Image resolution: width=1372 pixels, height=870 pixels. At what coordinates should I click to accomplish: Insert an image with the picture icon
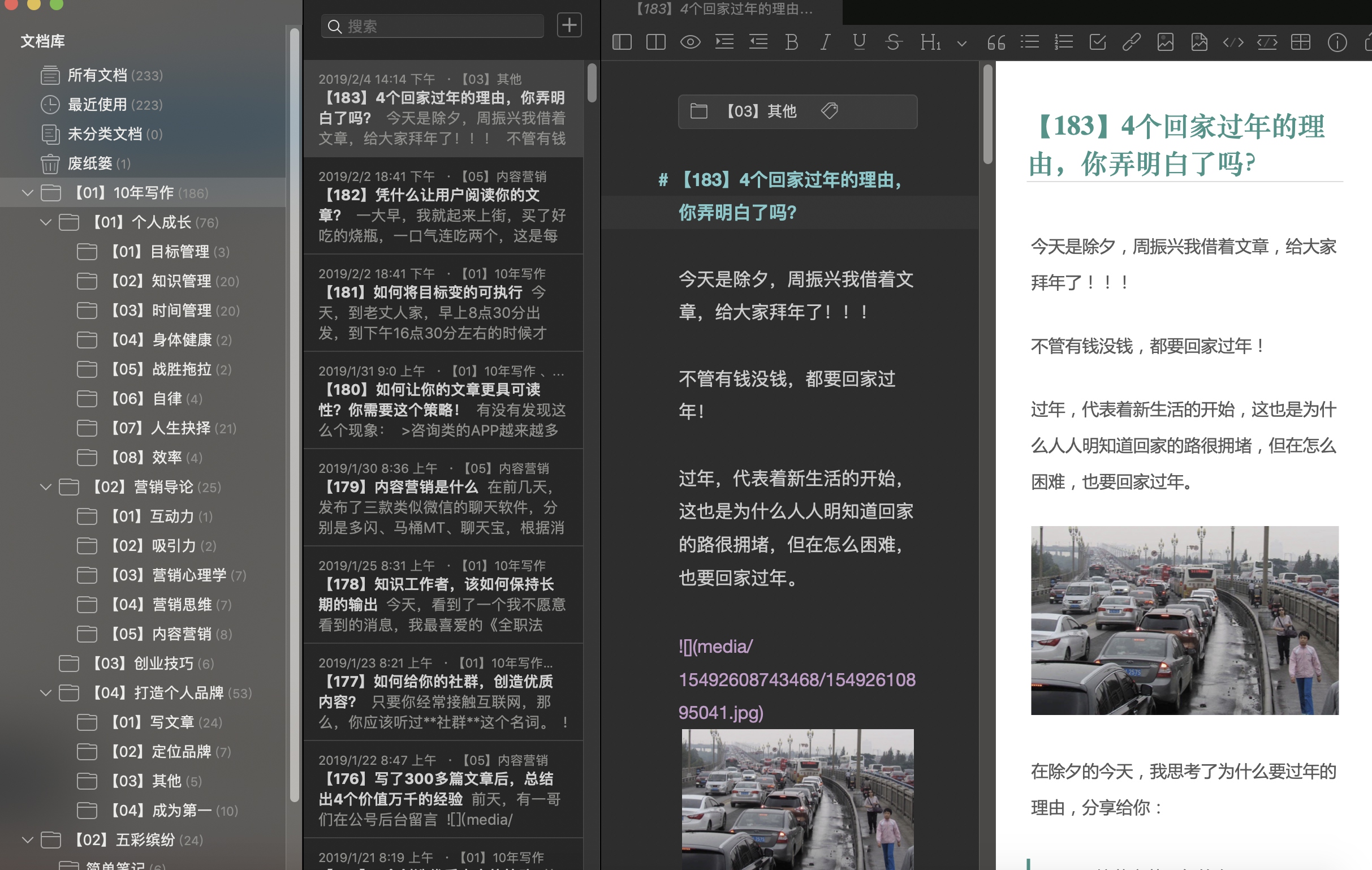tap(1165, 42)
